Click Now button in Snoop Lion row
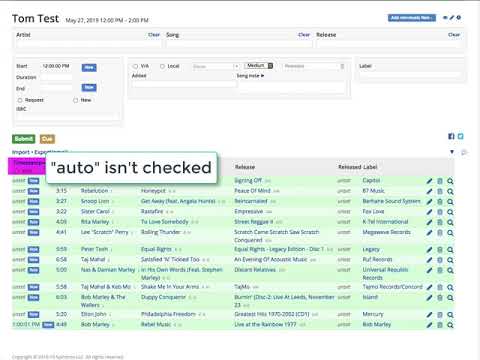 (x=33, y=202)
